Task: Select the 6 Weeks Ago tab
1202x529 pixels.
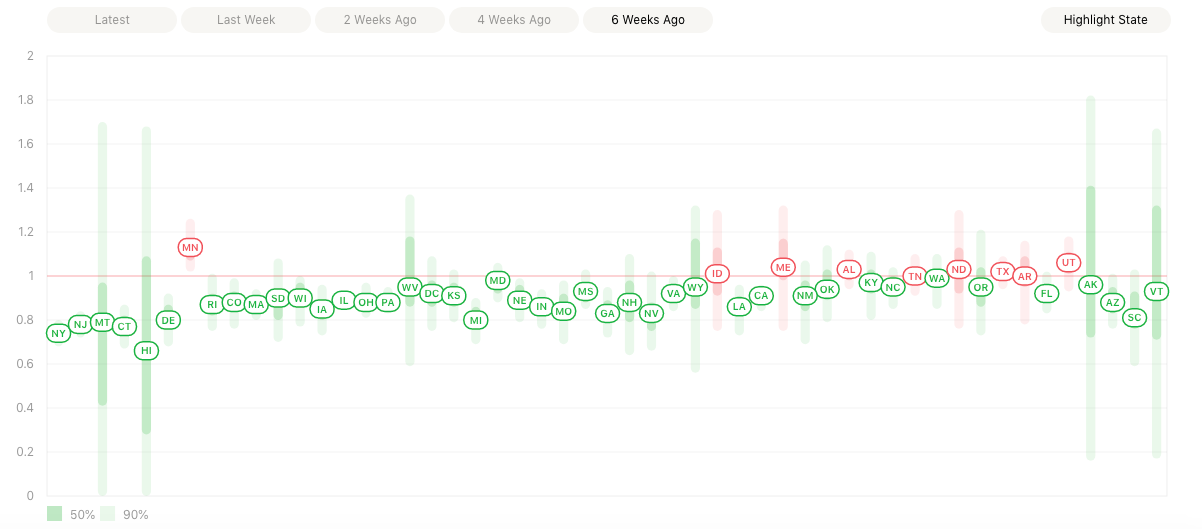Action: tap(648, 20)
